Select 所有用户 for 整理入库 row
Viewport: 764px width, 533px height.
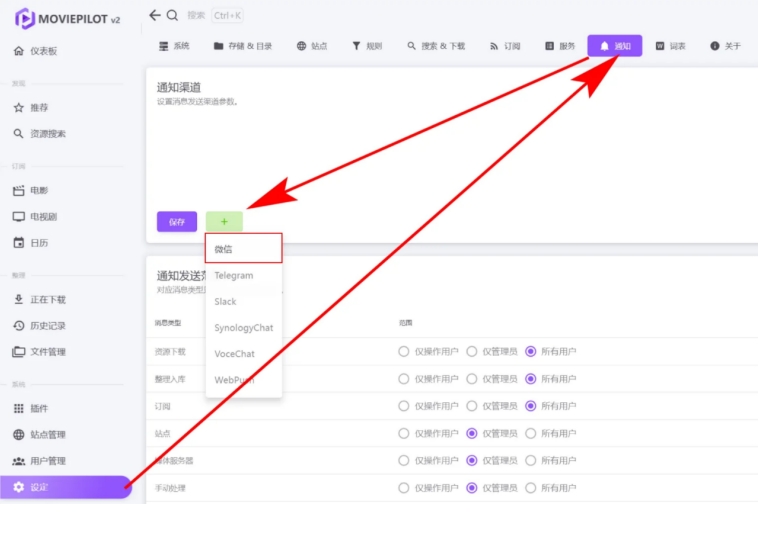pos(531,379)
